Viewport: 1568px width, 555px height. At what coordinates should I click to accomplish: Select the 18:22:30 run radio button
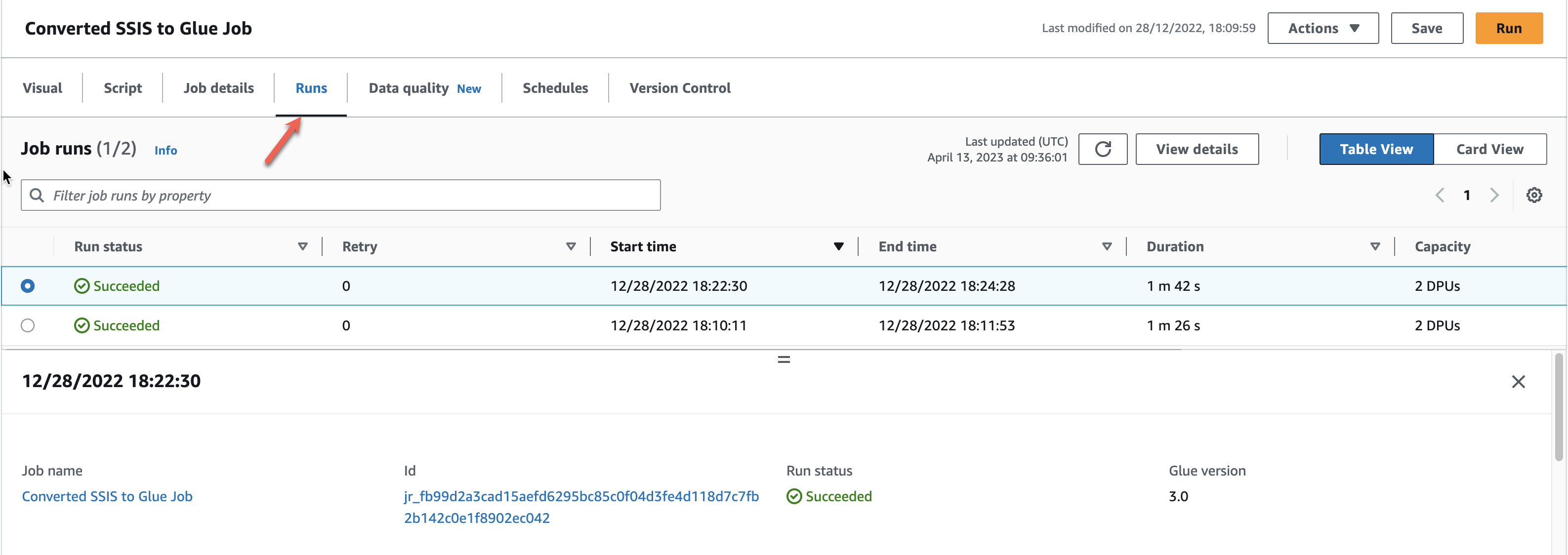point(27,286)
